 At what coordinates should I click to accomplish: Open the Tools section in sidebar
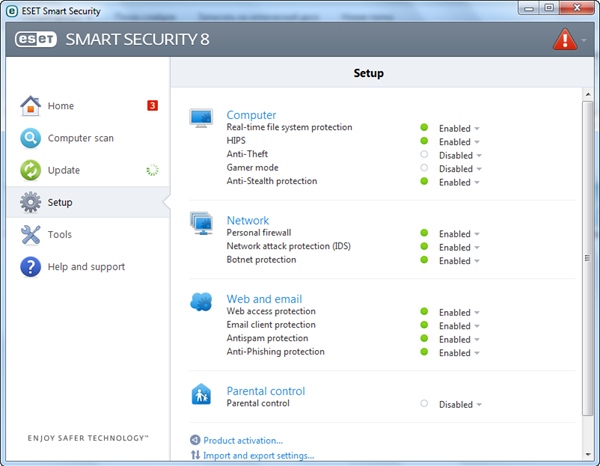pyautogui.click(x=60, y=234)
